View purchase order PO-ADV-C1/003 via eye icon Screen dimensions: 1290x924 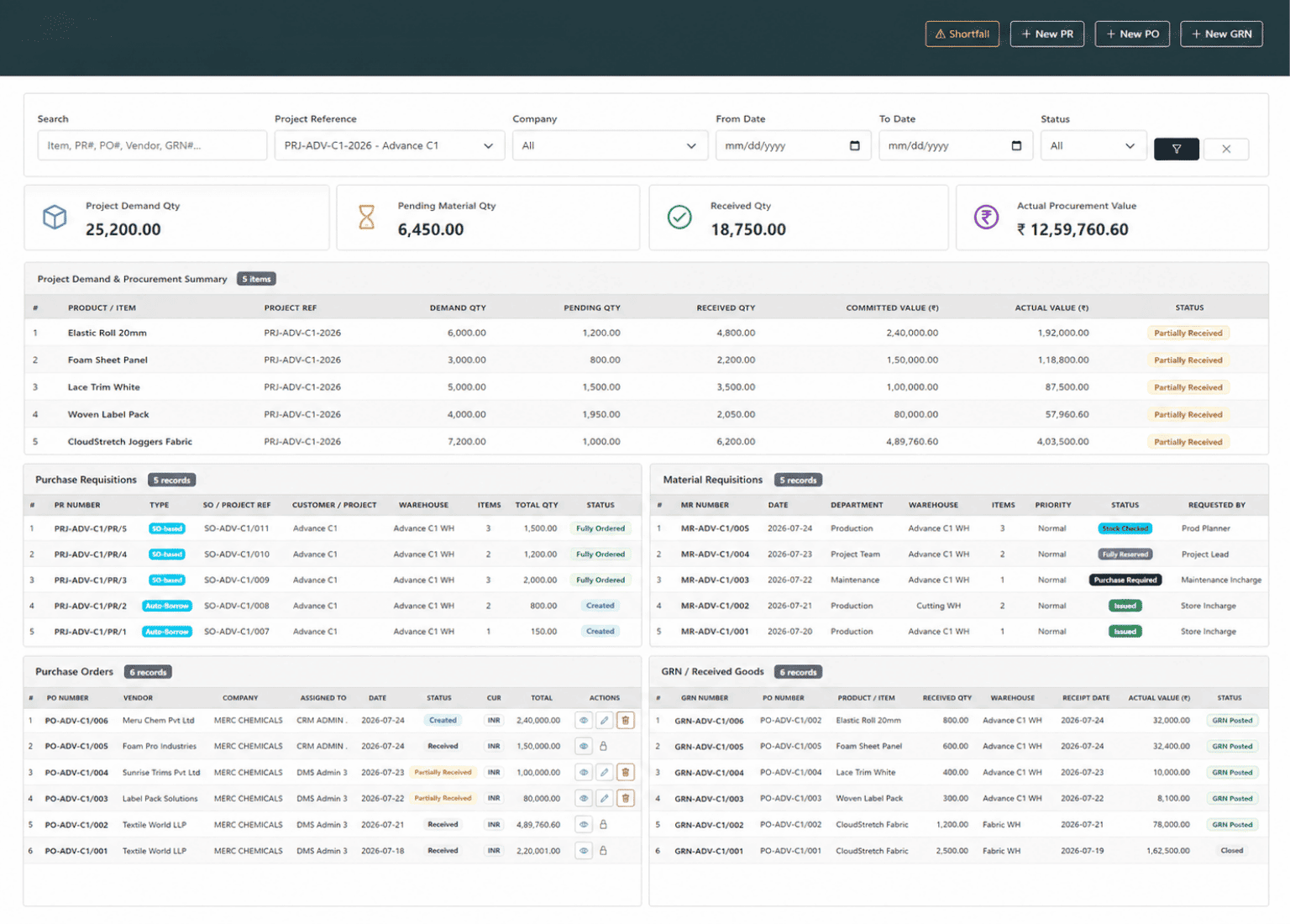coord(584,798)
